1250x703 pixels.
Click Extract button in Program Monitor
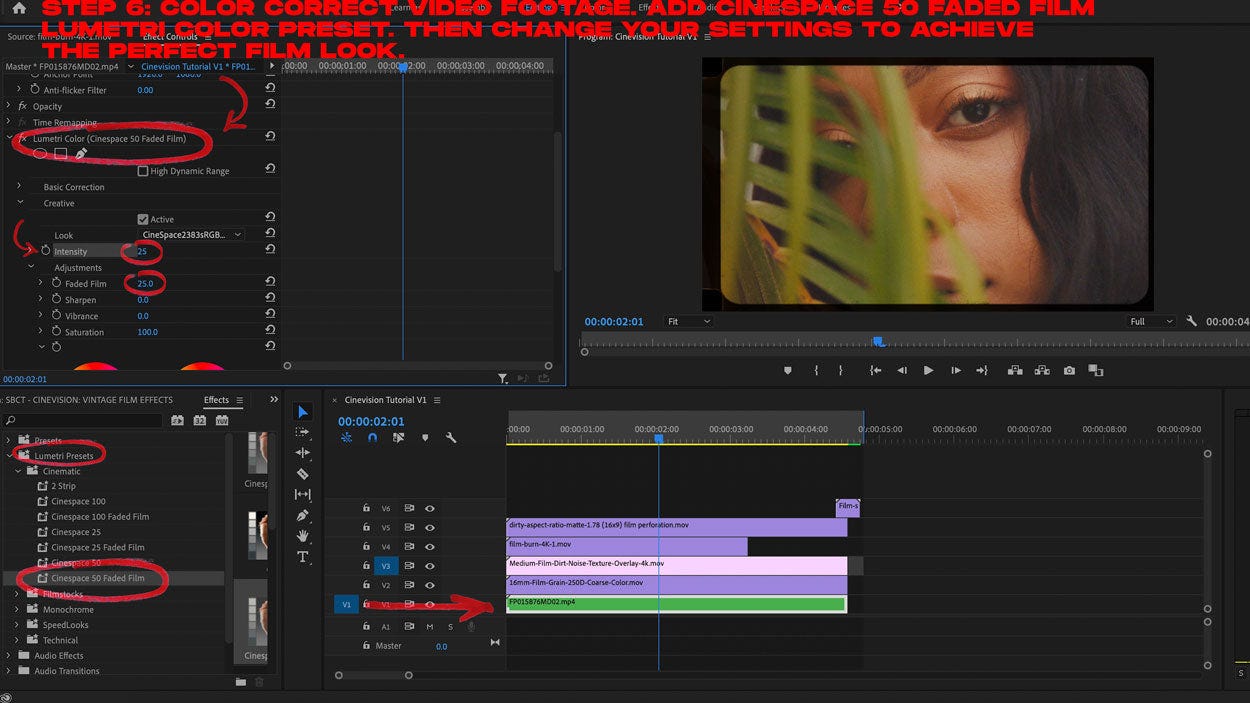click(1042, 370)
